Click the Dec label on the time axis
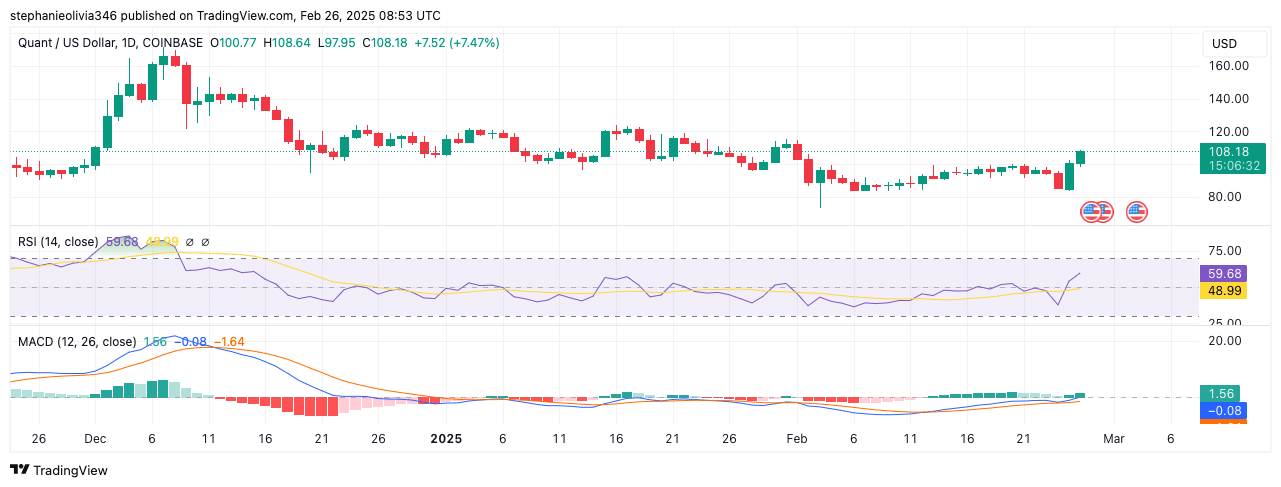This screenshot has height=487, width=1281. click(x=96, y=439)
